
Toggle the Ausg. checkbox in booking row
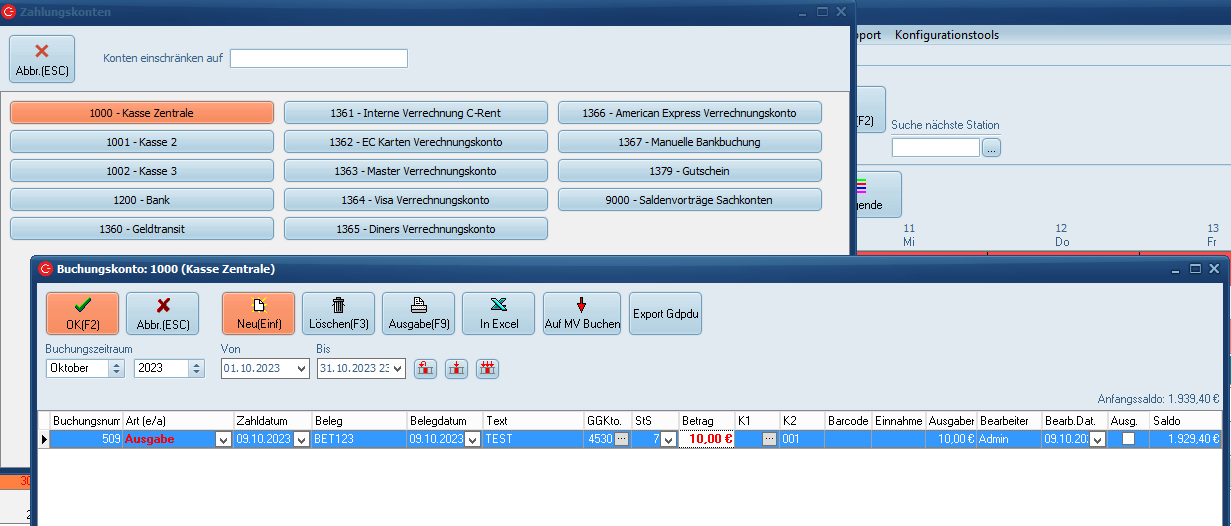pyautogui.click(x=1128, y=439)
